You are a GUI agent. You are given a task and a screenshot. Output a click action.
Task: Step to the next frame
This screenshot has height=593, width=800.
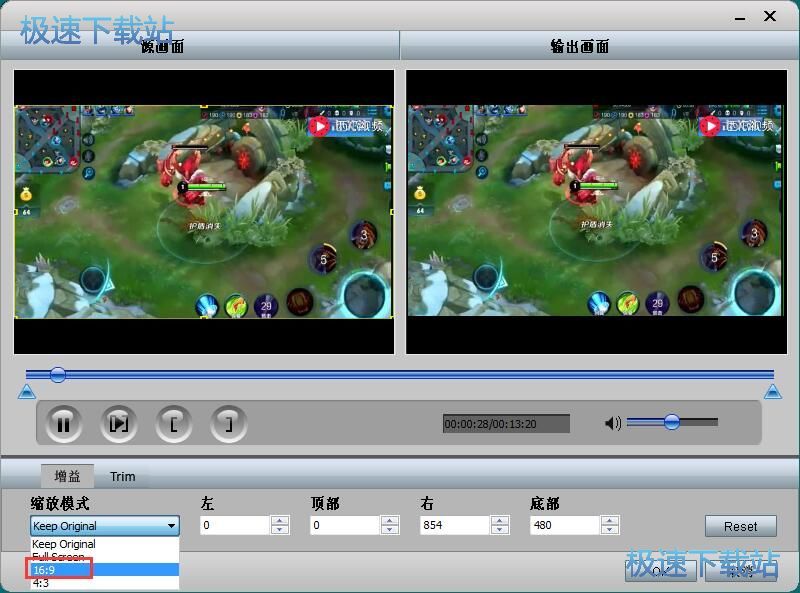[119, 424]
